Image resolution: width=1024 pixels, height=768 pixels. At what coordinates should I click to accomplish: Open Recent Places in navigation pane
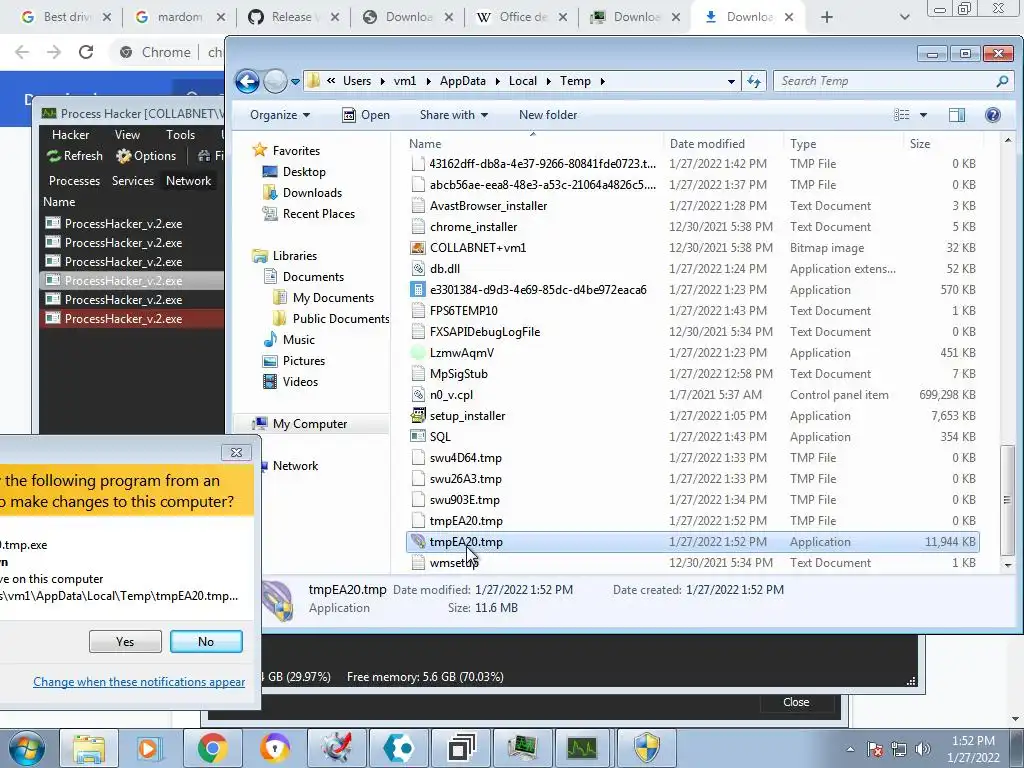click(x=319, y=214)
